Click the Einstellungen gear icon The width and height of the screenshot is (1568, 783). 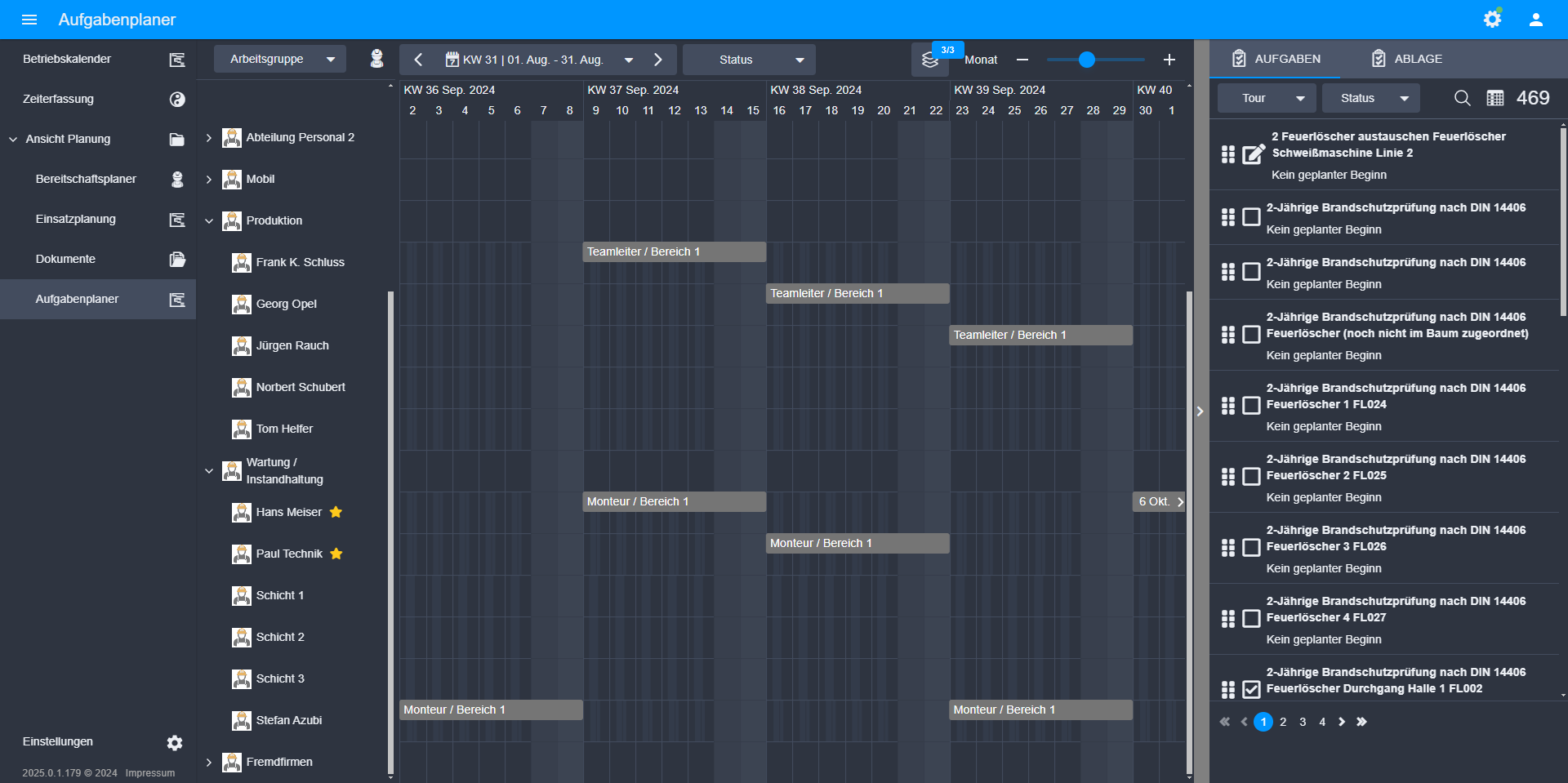click(175, 743)
